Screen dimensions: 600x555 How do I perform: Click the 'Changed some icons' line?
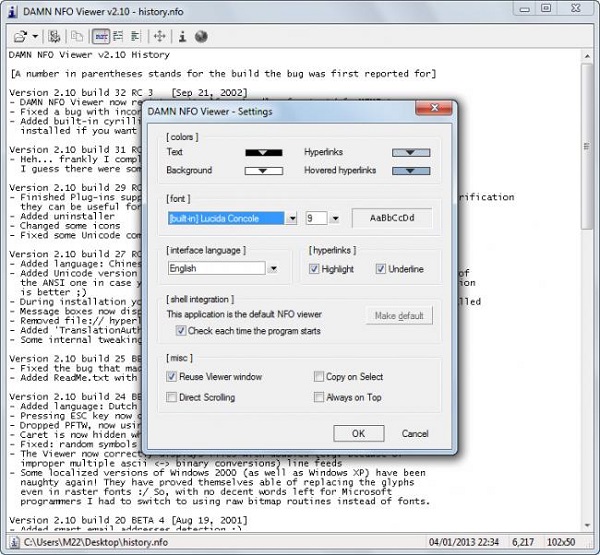pyautogui.click(x=70, y=226)
